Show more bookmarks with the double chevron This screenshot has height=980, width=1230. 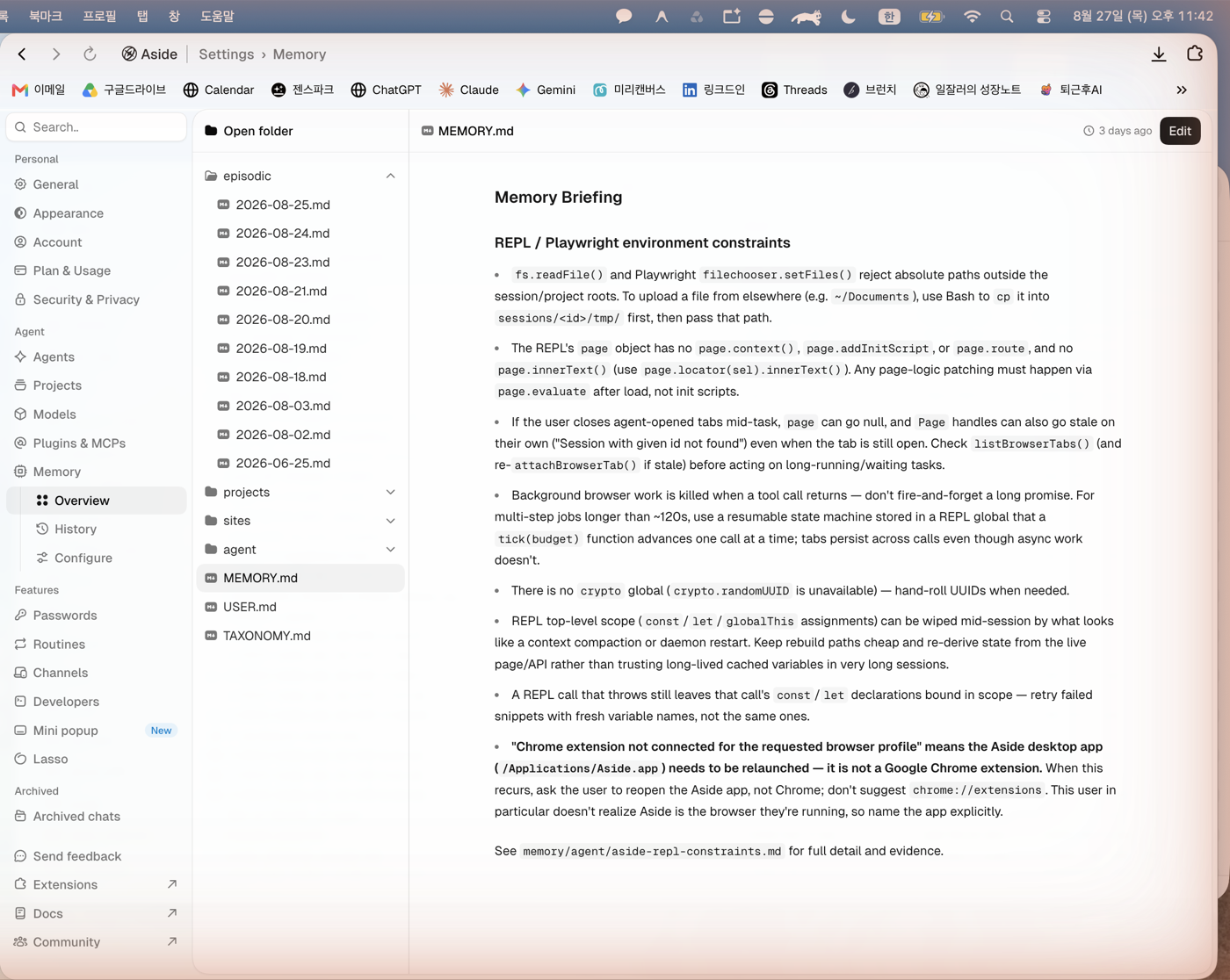(x=1182, y=90)
